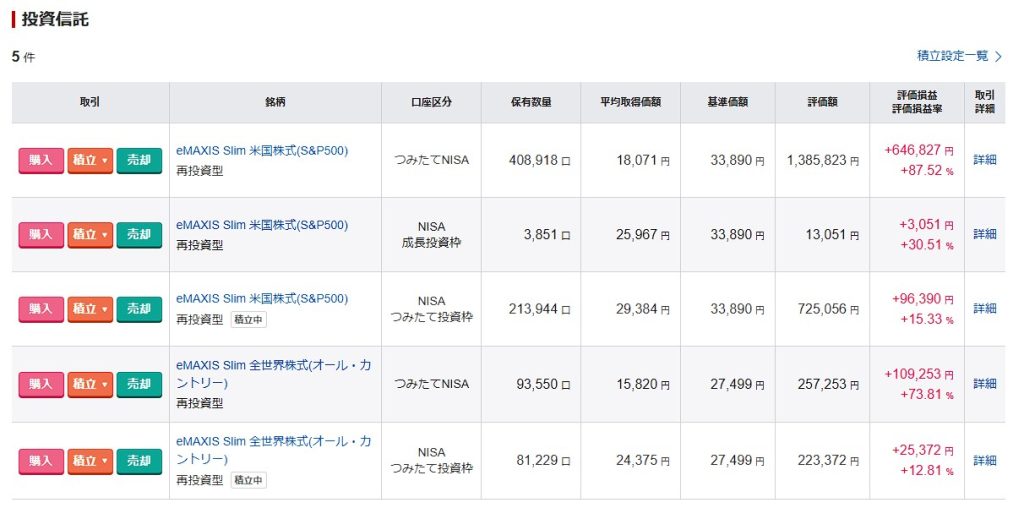The image size is (1024, 519).
Task: Expand 積立 dropdown for 成長投資枠 row
Action: point(90,235)
